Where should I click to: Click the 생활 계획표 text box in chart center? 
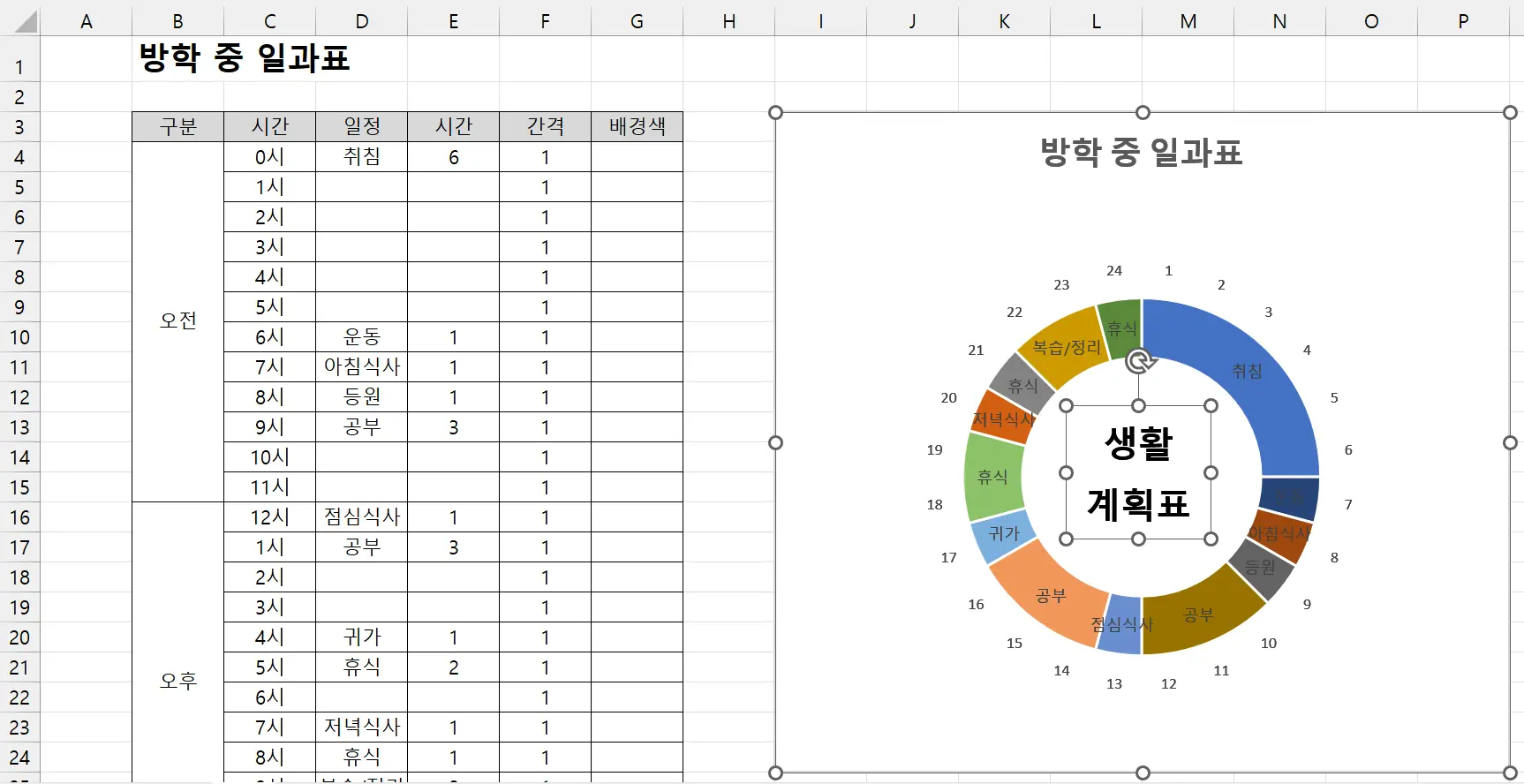coord(1138,473)
